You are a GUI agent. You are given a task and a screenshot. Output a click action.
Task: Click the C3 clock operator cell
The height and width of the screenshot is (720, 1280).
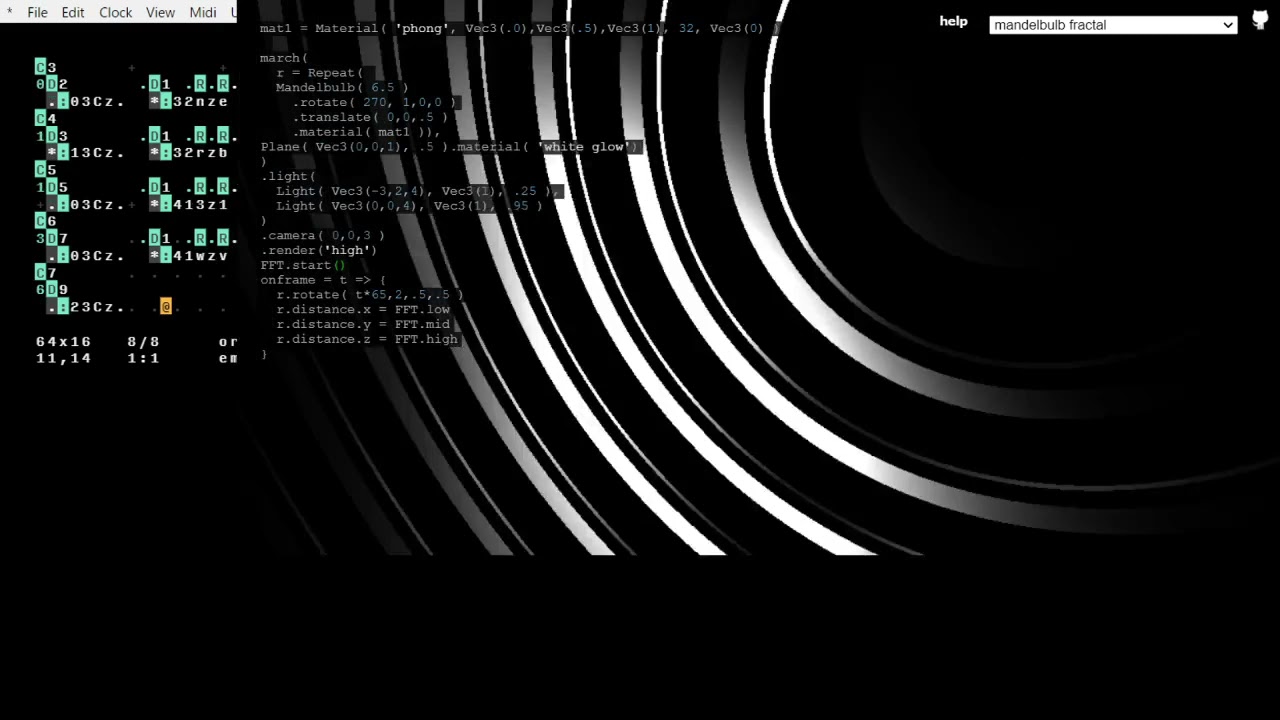click(46, 67)
